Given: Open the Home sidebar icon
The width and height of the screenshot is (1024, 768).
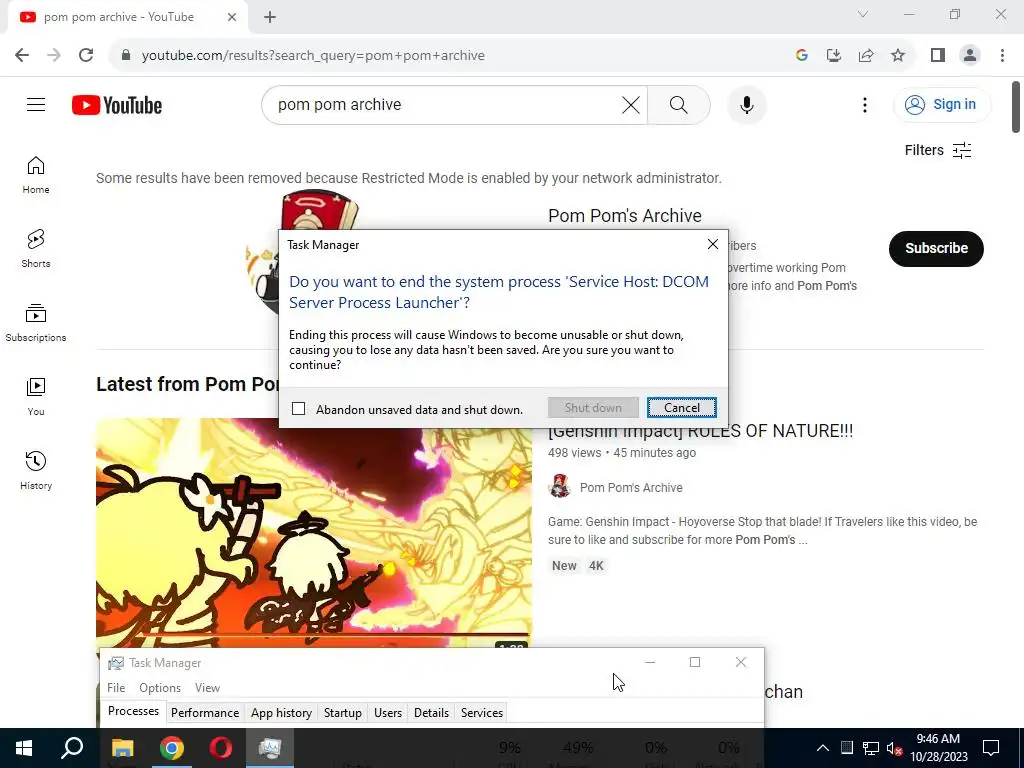Looking at the screenshot, I should (x=36, y=175).
